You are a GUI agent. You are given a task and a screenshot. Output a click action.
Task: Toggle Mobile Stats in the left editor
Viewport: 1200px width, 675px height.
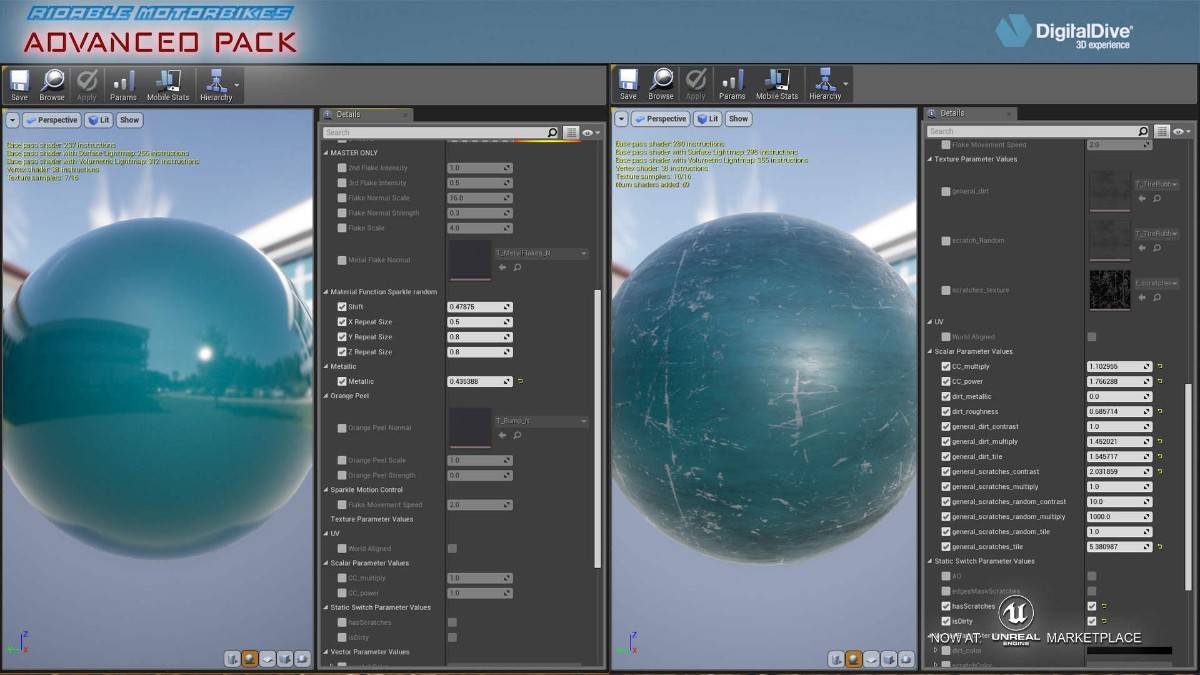click(x=167, y=85)
